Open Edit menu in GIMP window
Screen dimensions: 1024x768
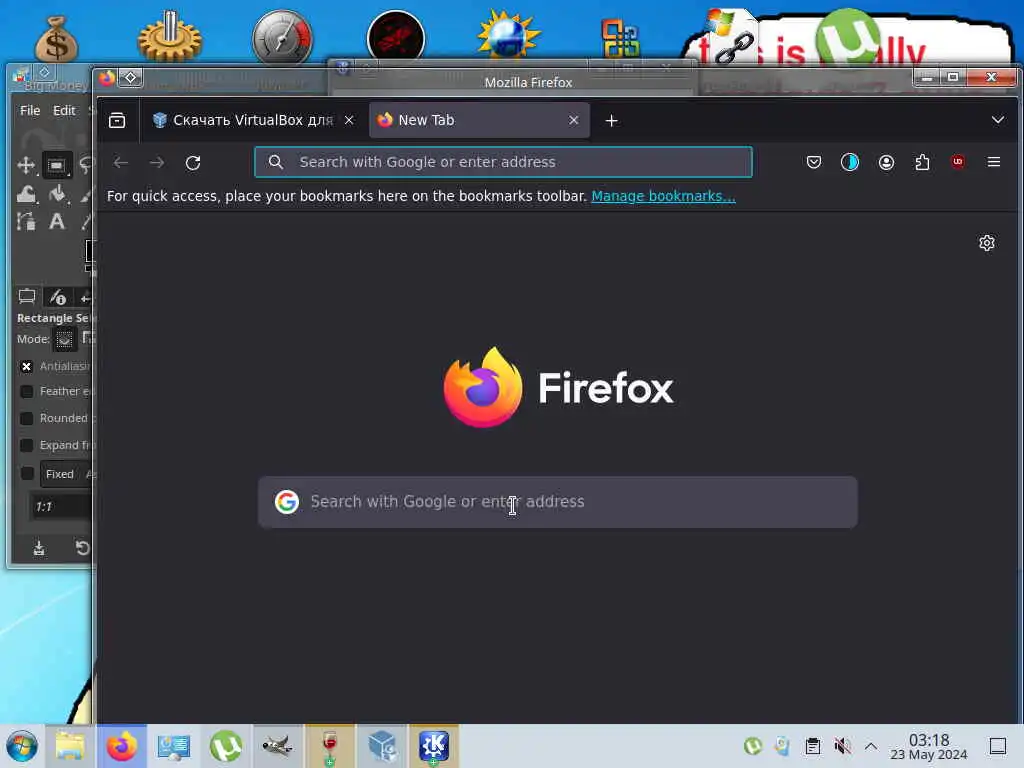(64, 110)
